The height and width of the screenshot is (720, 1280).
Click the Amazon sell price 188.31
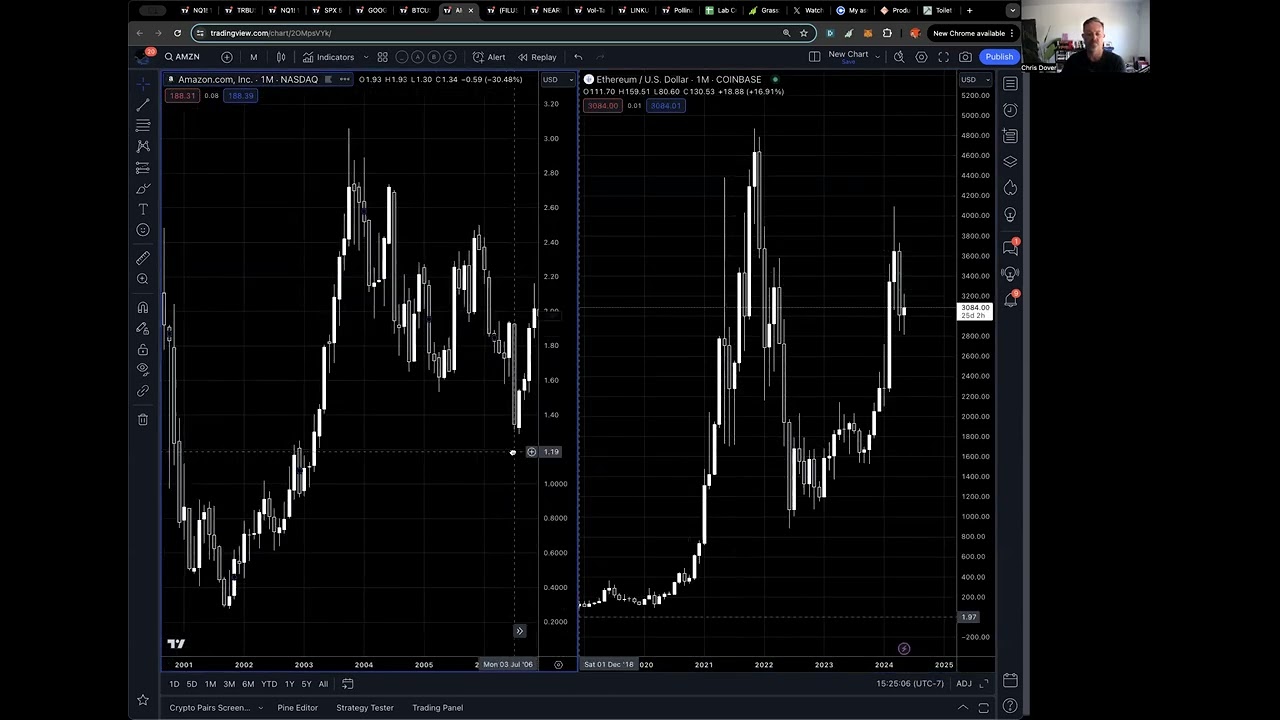click(x=182, y=96)
